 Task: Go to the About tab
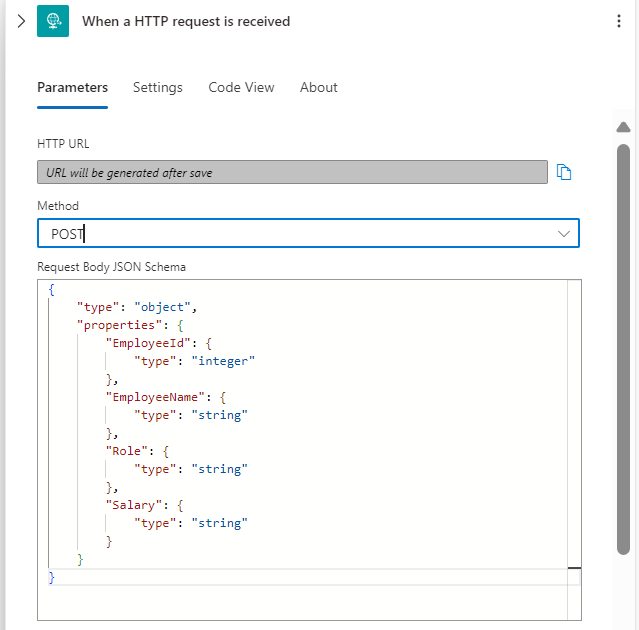point(319,87)
